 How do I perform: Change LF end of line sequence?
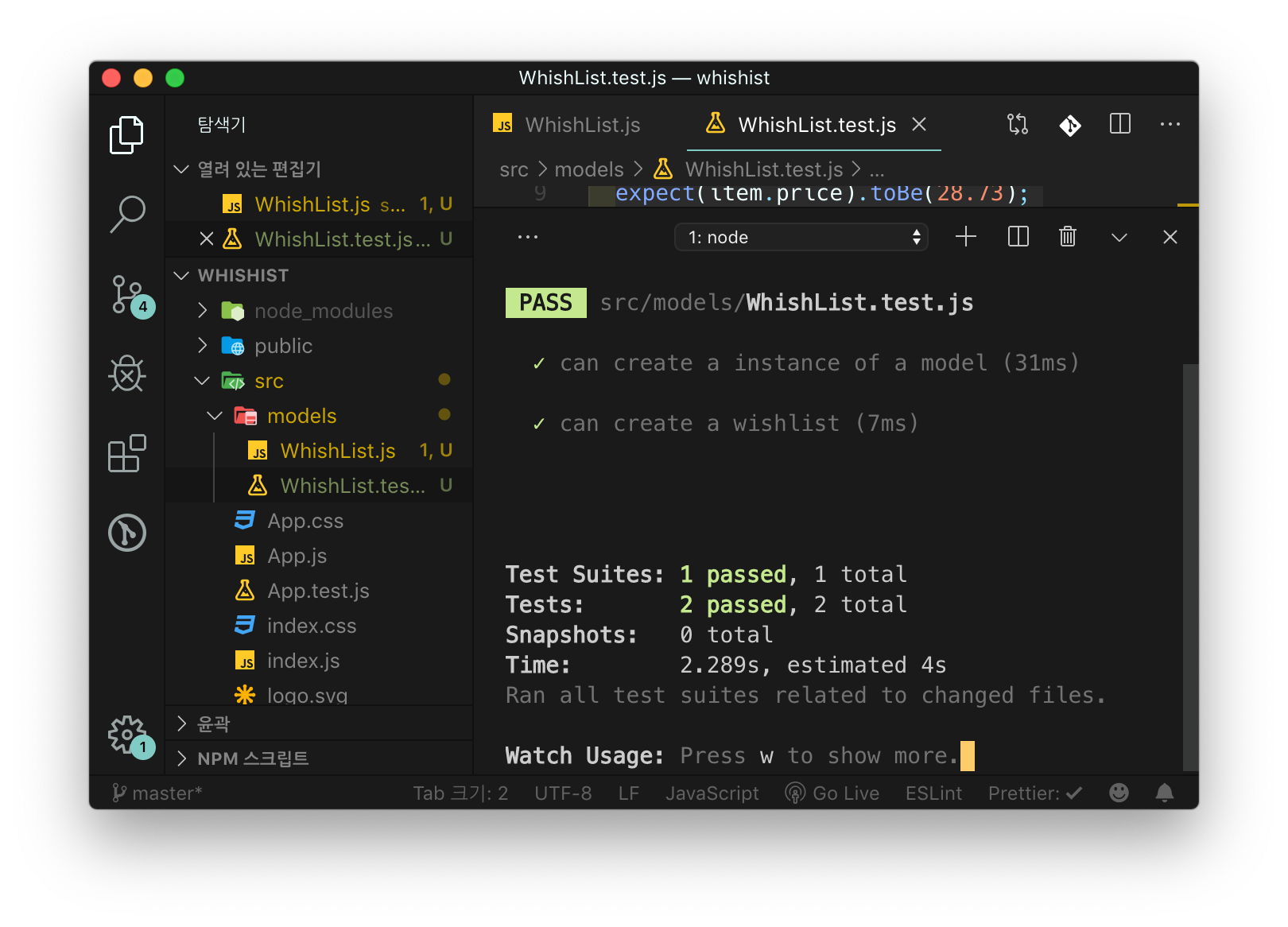(629, 793)
